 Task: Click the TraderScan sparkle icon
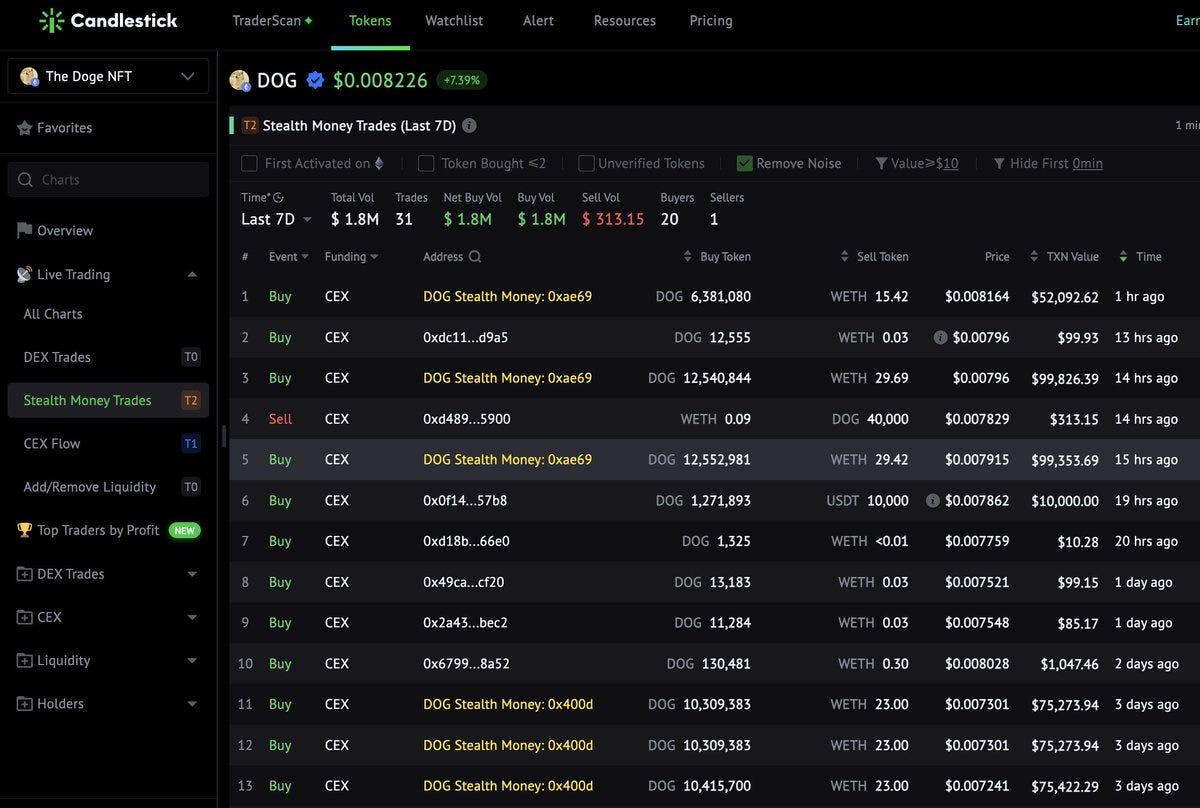(x=309, y=21)
